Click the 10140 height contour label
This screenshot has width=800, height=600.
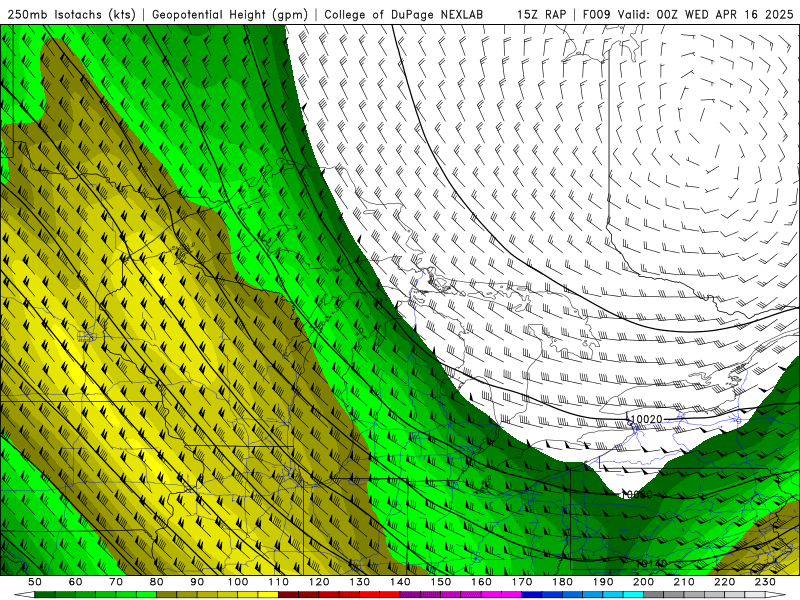(x=652, y=564)
